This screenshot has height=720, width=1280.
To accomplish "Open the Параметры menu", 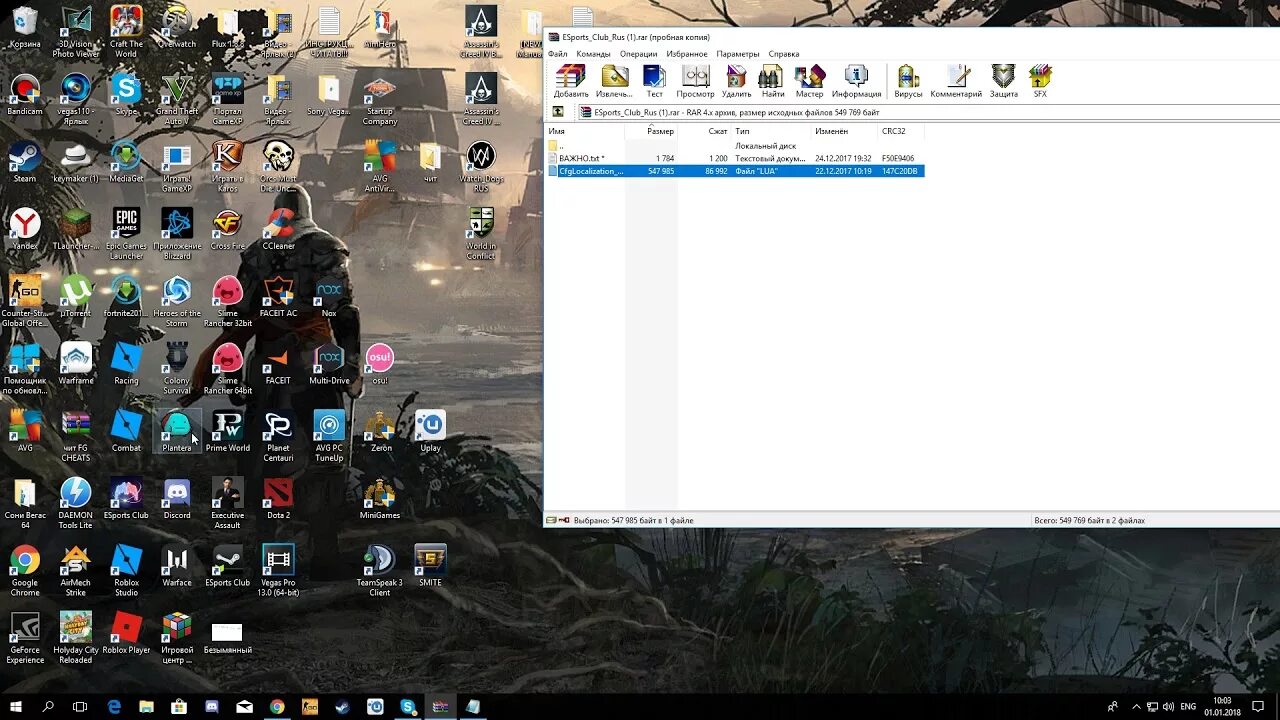I will tap(738, 54).
